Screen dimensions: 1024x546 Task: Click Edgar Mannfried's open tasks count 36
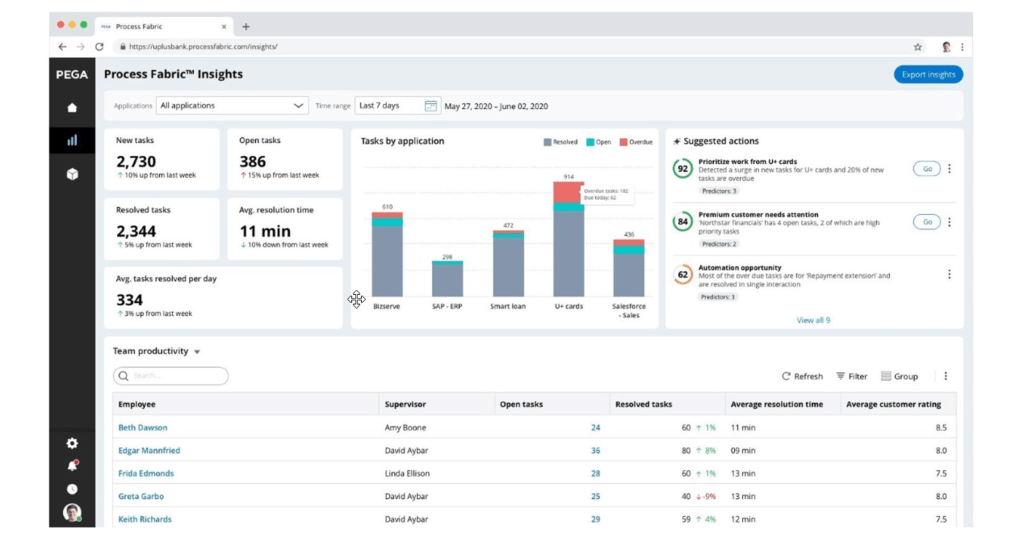click(x=595, y=451)
